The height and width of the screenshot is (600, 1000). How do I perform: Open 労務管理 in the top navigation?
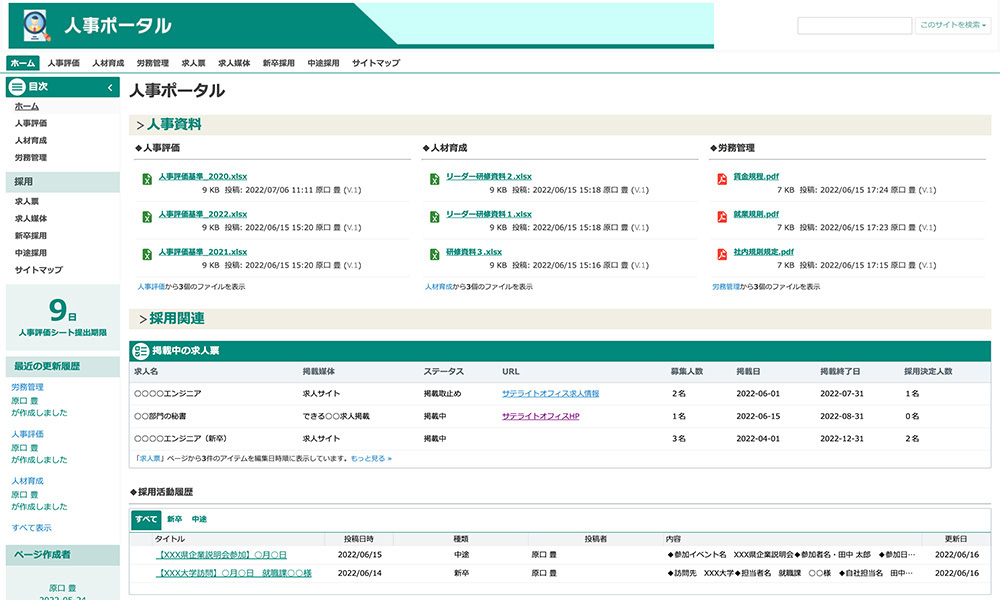[x=152, y=63]
